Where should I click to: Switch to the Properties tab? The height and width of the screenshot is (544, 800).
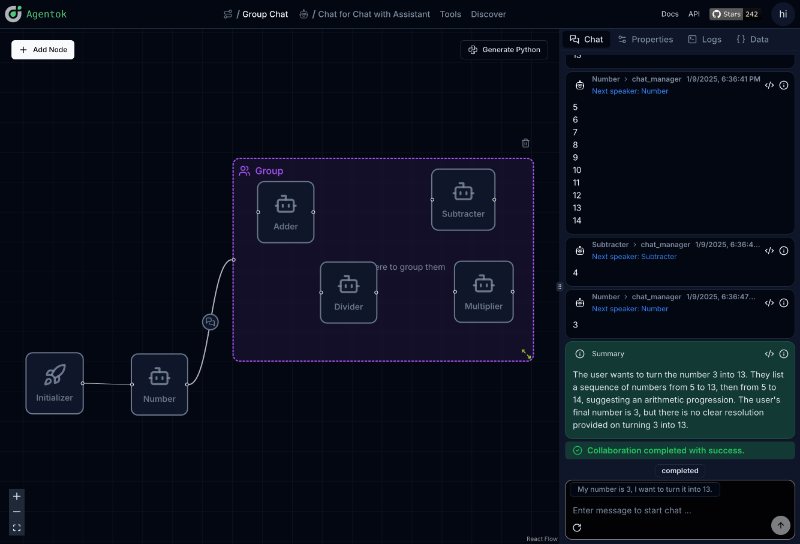point(645,39)
